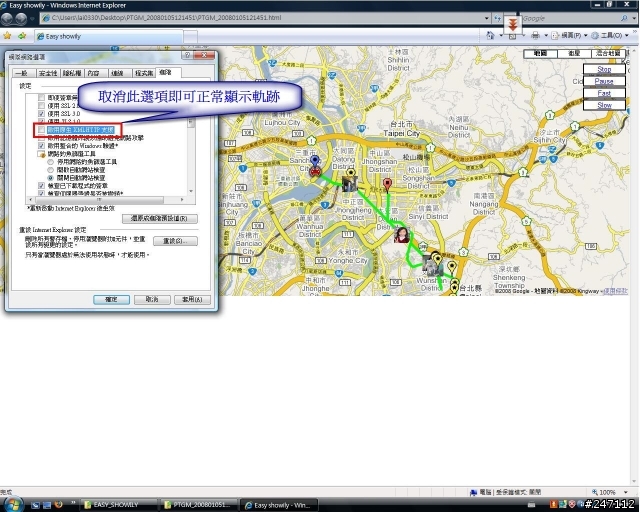This screenshot has width=640, height=512.
Task: Switch to 隱私權 tab in dialog
Action: [72, 73]
